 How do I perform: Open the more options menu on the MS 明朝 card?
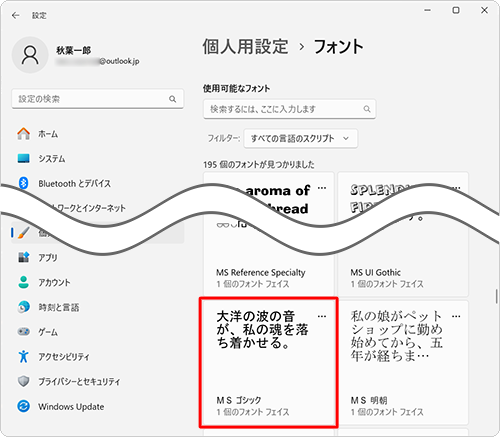456,316
